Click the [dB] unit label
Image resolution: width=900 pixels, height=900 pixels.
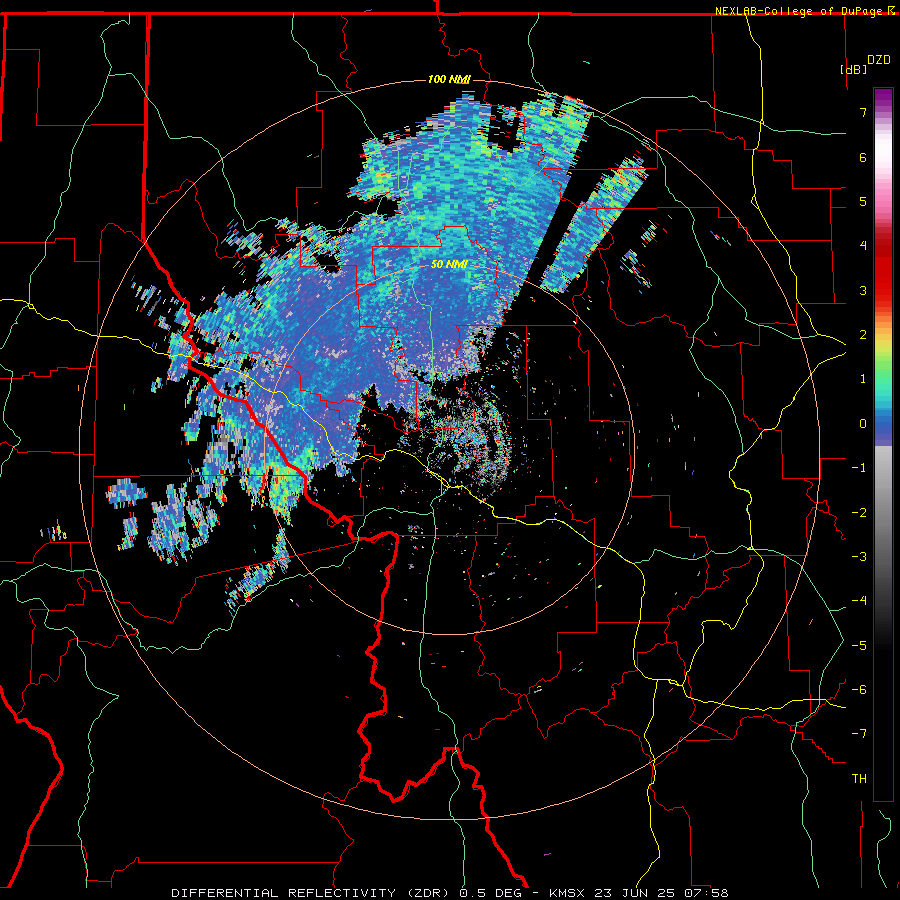854,69
